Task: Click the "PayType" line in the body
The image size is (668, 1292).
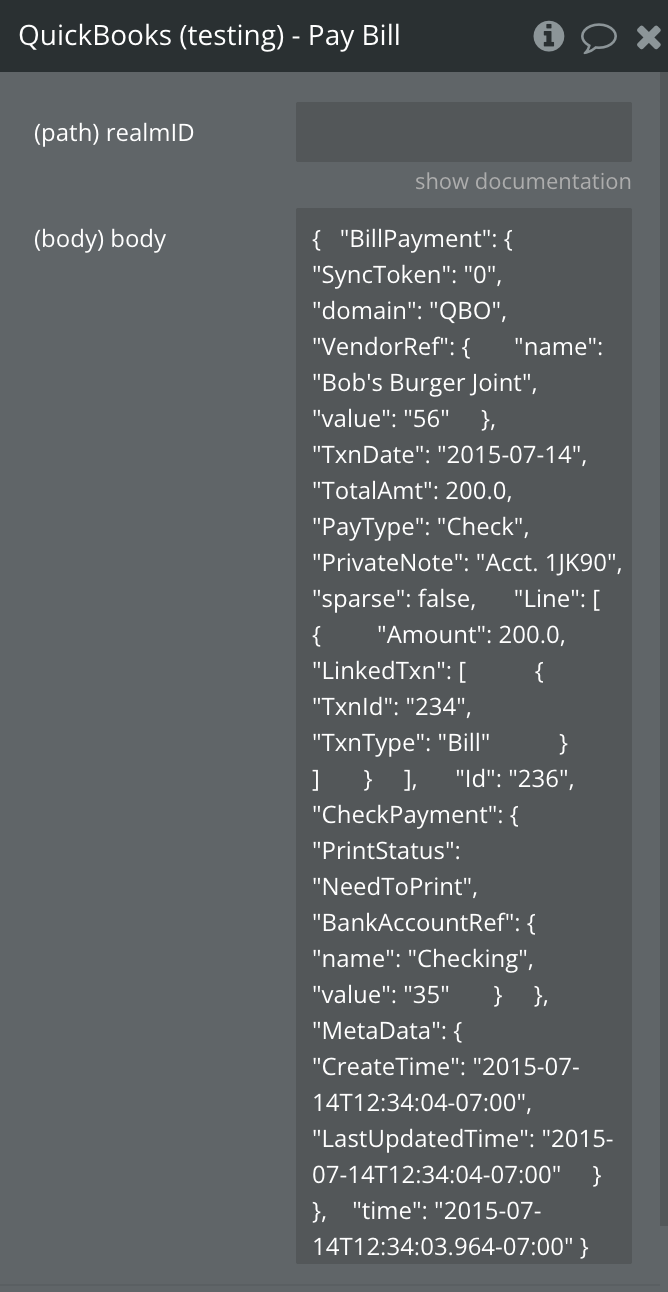Action: [x=419, y=527]
